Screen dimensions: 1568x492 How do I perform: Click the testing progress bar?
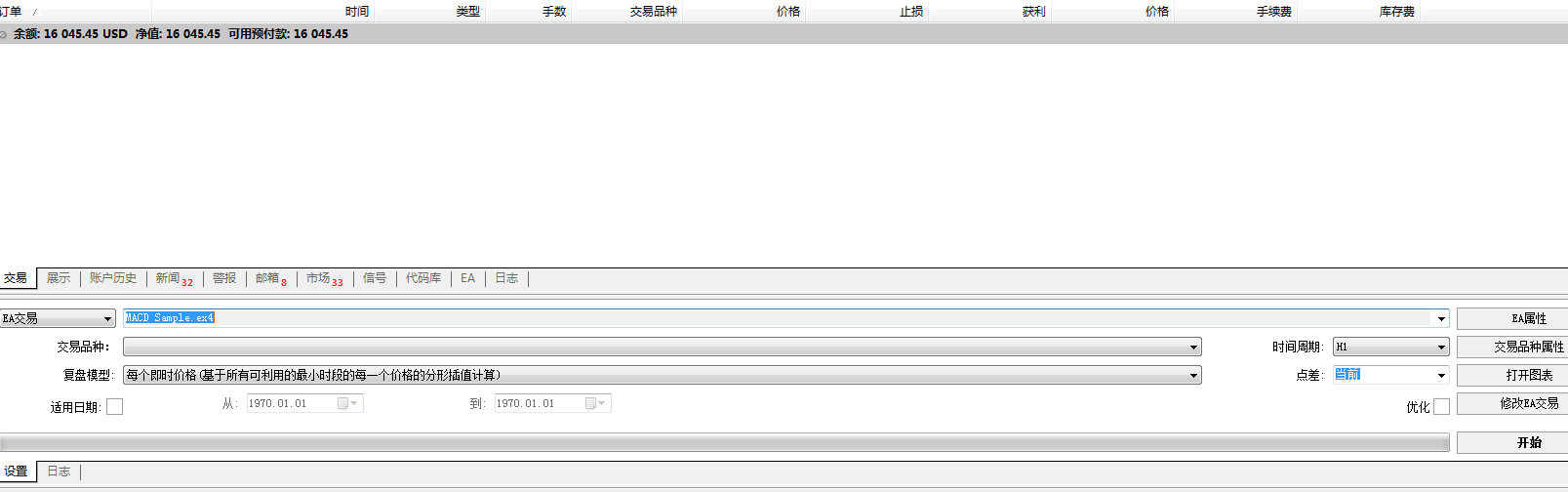pos(724,443)
